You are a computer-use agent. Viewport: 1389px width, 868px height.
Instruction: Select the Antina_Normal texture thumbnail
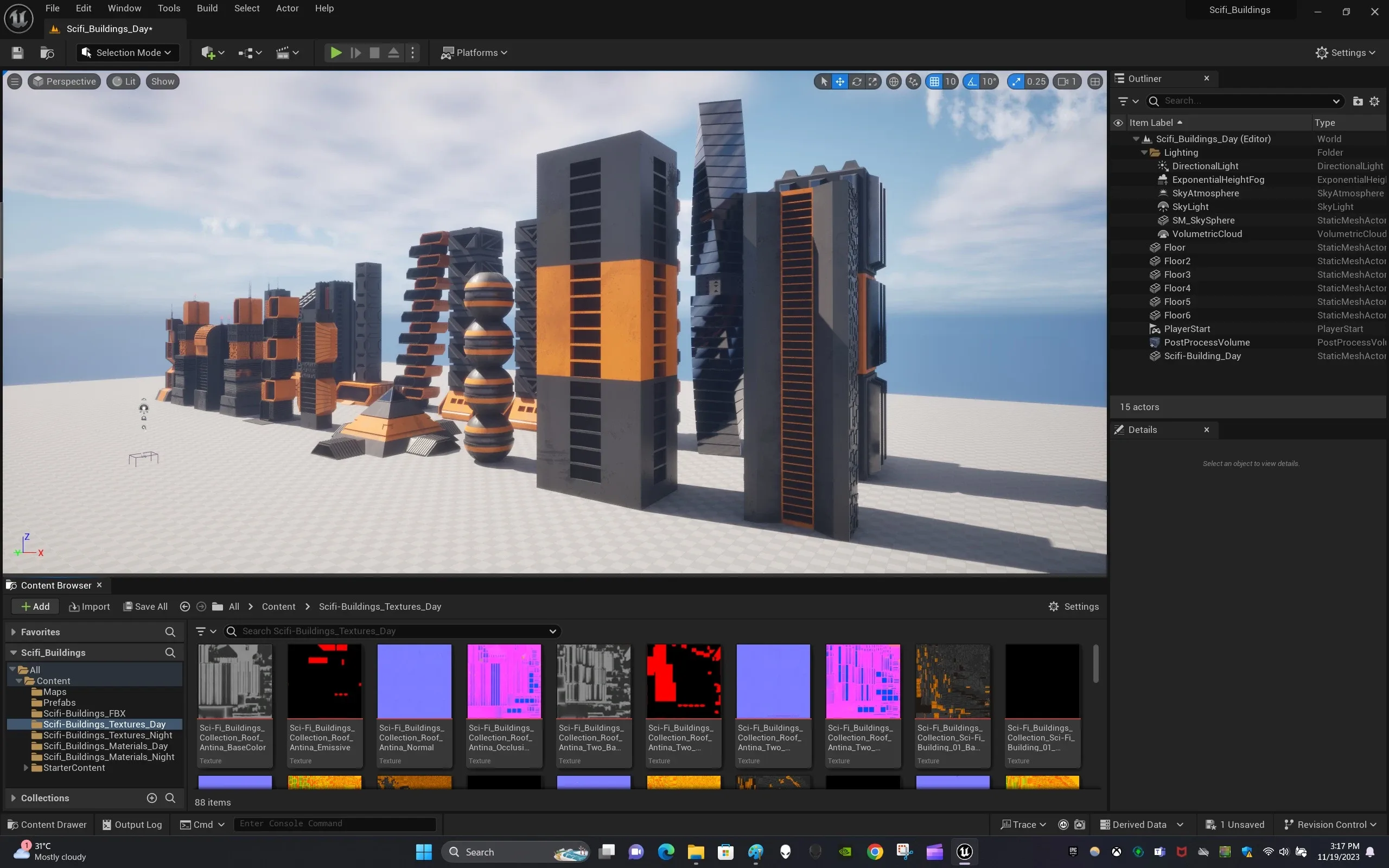(414, 681)
